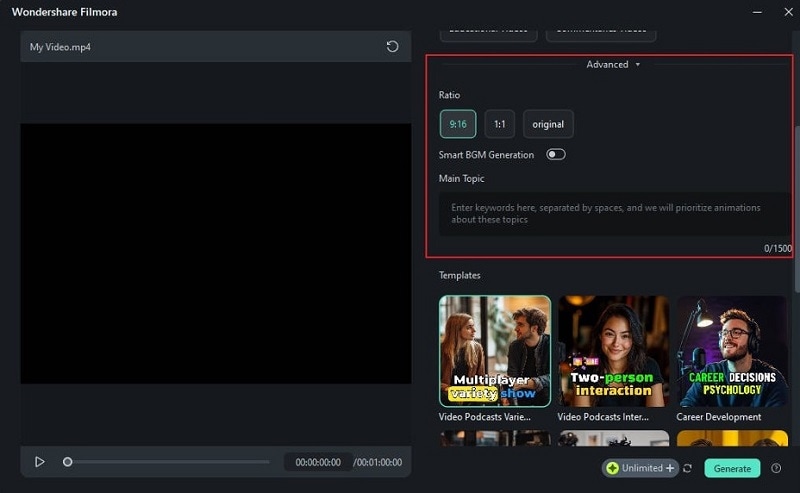Pick the Career Development template
This screenshot has height=493, width=800.
(x=732, y=351)
